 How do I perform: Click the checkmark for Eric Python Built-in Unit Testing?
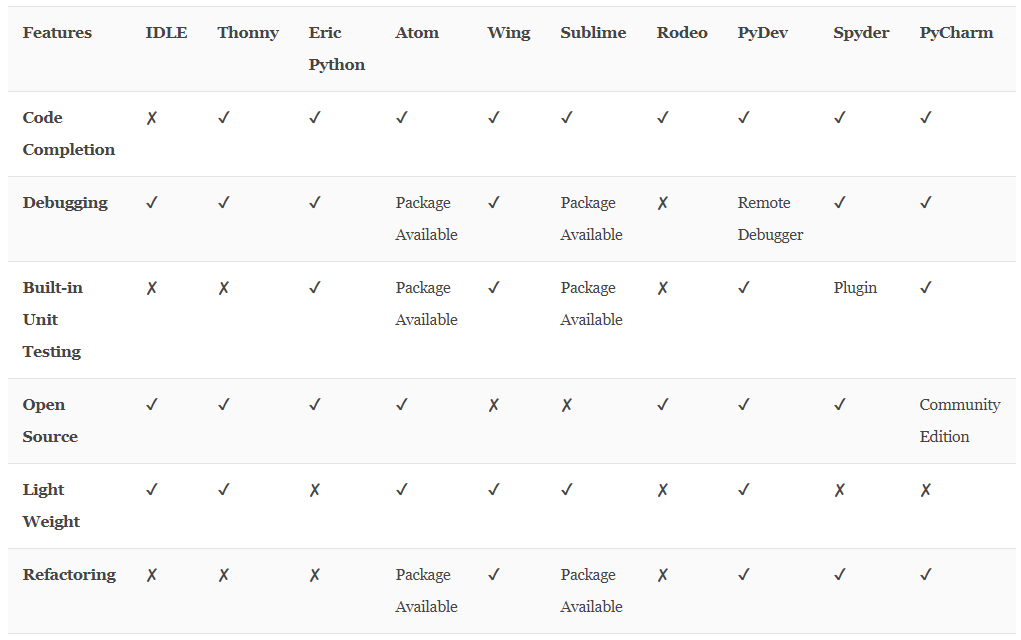[x=315, y=287]
